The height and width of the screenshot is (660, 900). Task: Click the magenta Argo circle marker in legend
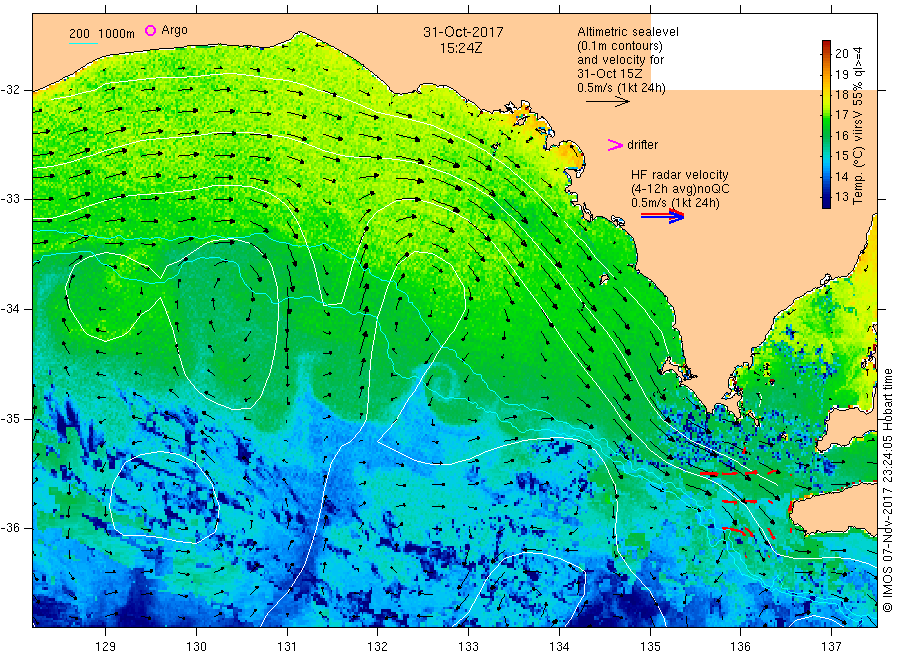pyautogui.click(x=150, y=30)
